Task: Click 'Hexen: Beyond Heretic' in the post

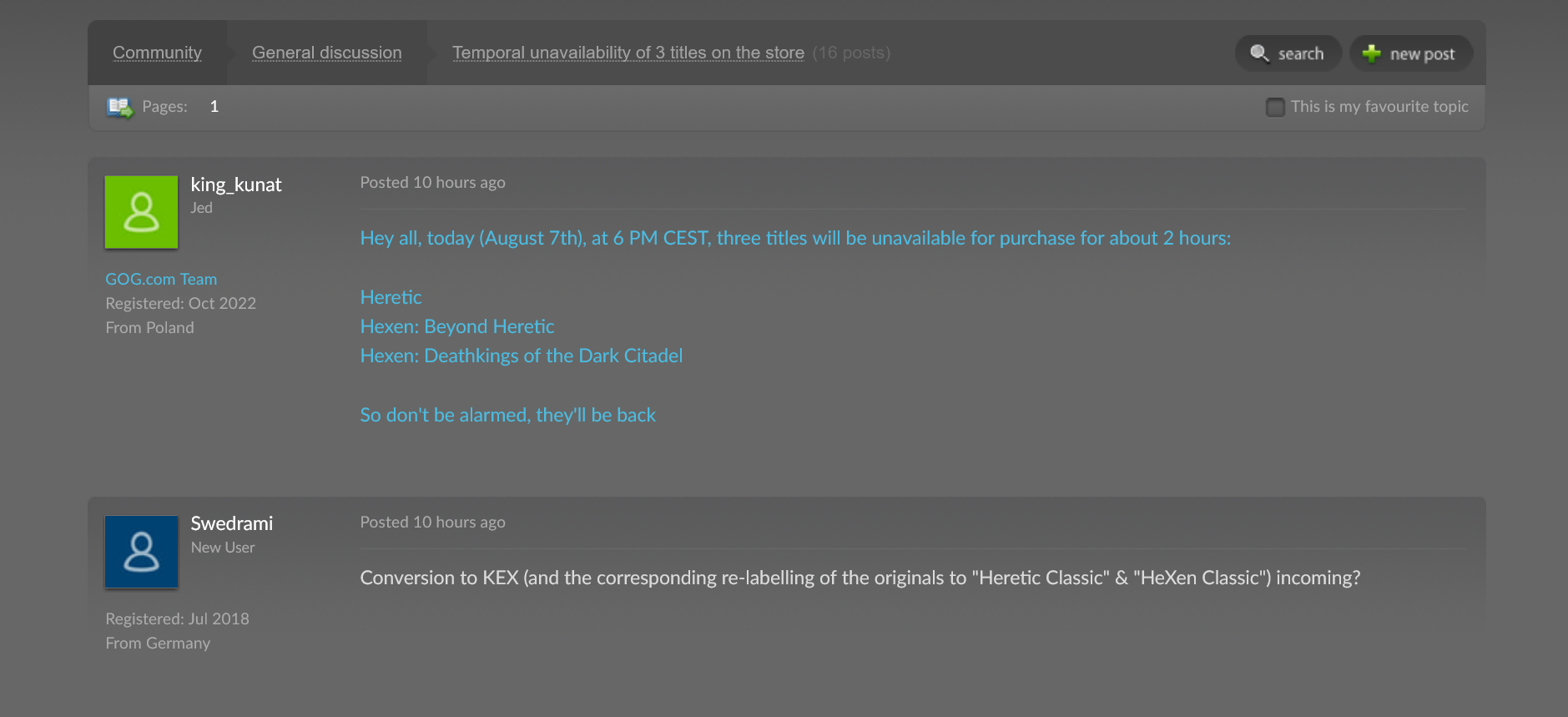Action: 457,326
